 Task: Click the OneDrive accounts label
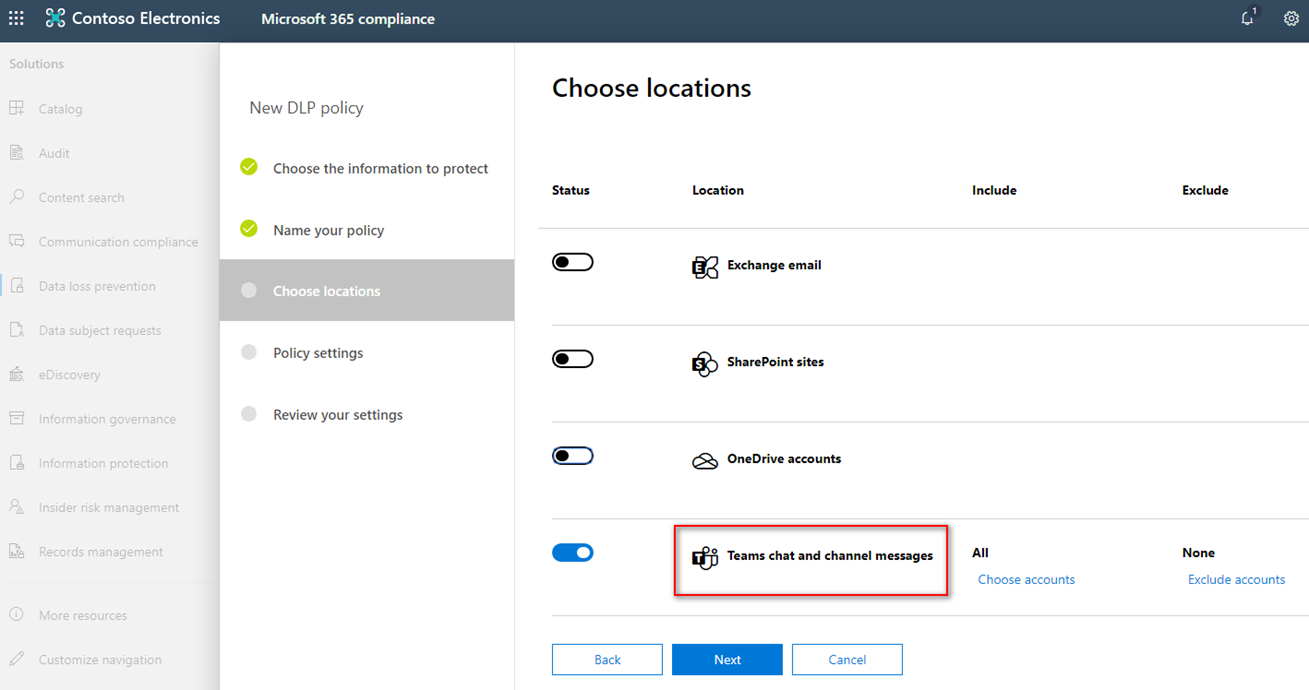(x=784, y=458)
